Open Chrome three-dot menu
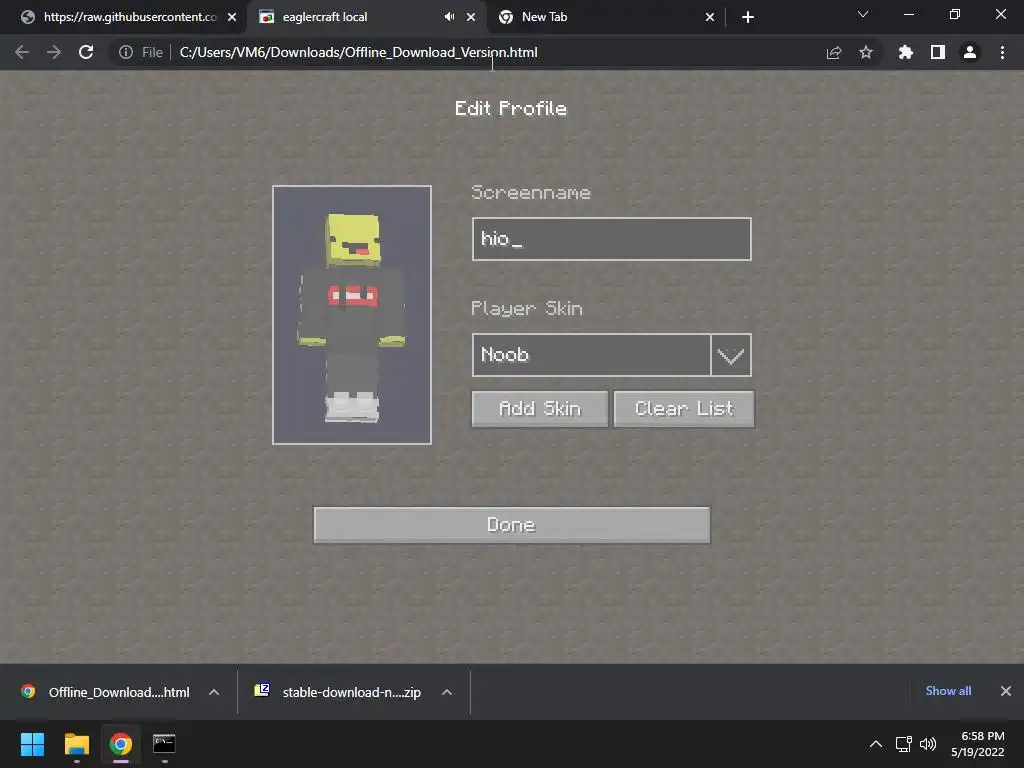Image resolution: width=1024 pixels, height=768 pixels. tap(1002, 52)
